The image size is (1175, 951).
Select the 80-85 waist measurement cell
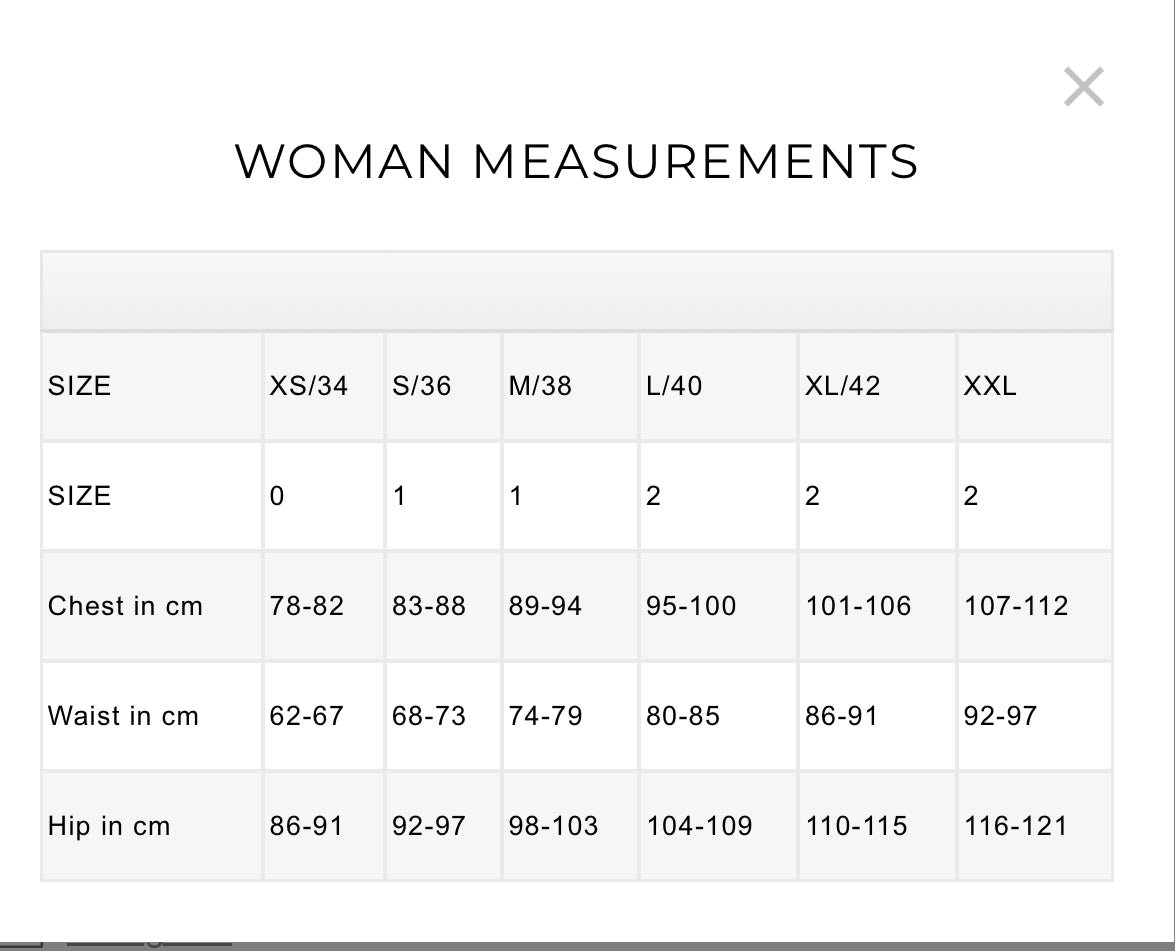[x=683, y=716]
